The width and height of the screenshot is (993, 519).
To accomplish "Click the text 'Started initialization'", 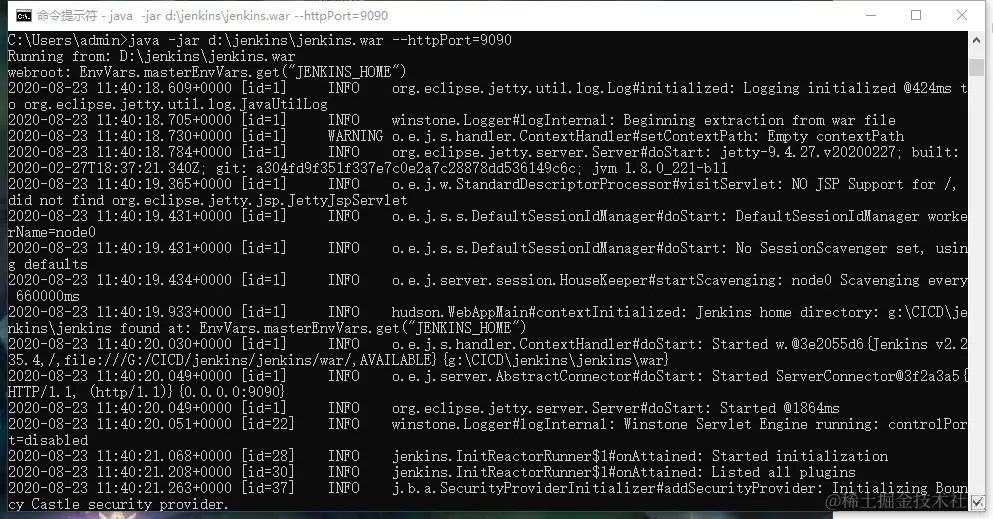I will click(x=800, y=456).
